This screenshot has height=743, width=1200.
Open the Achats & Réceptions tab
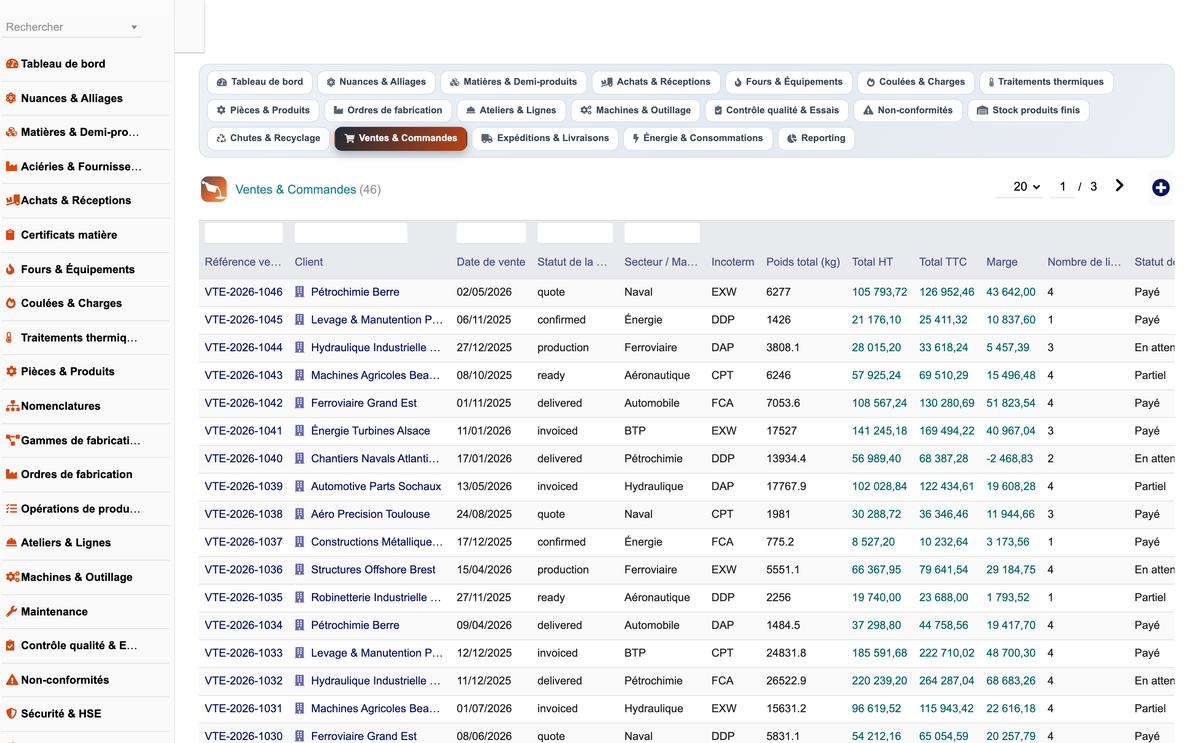[656, 82]
